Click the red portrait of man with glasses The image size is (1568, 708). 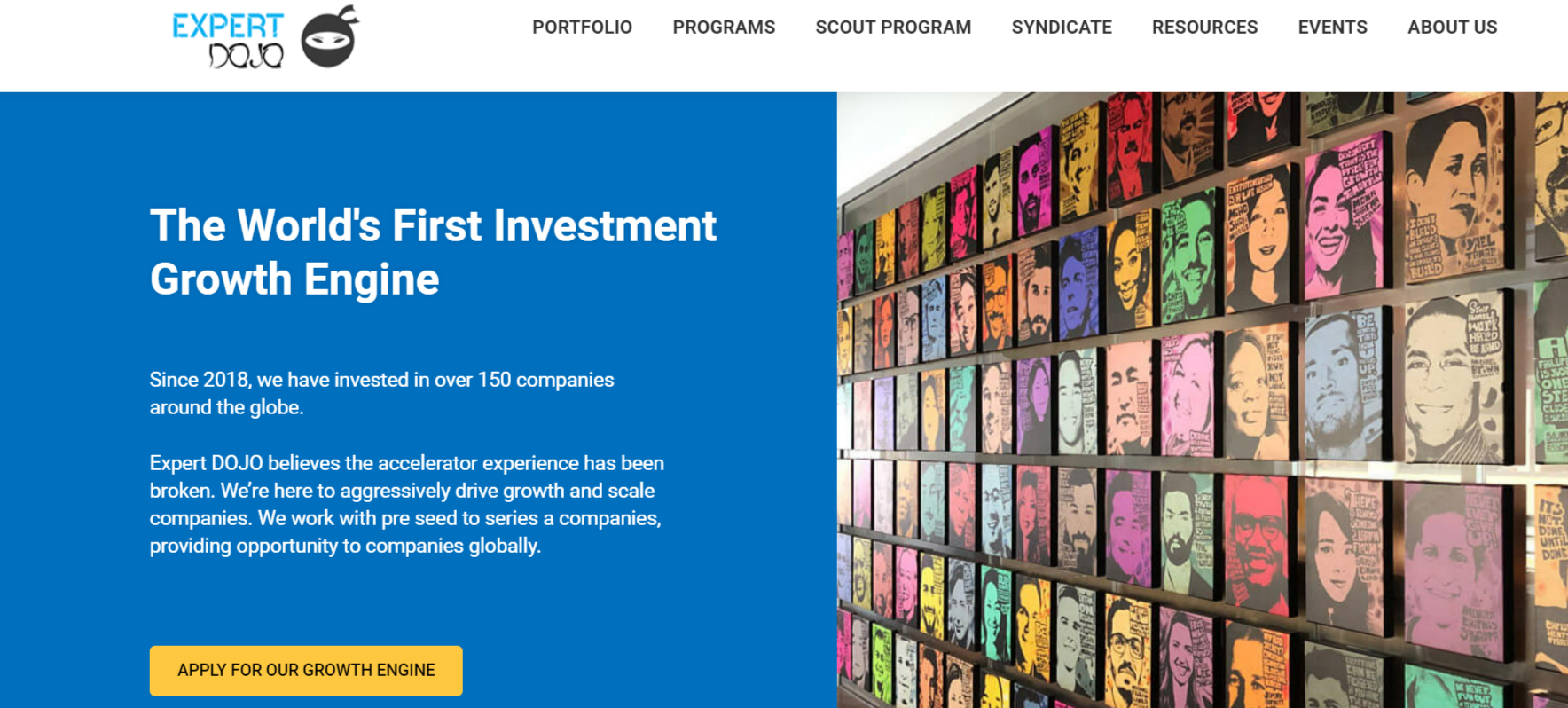tap(1256, 543)
